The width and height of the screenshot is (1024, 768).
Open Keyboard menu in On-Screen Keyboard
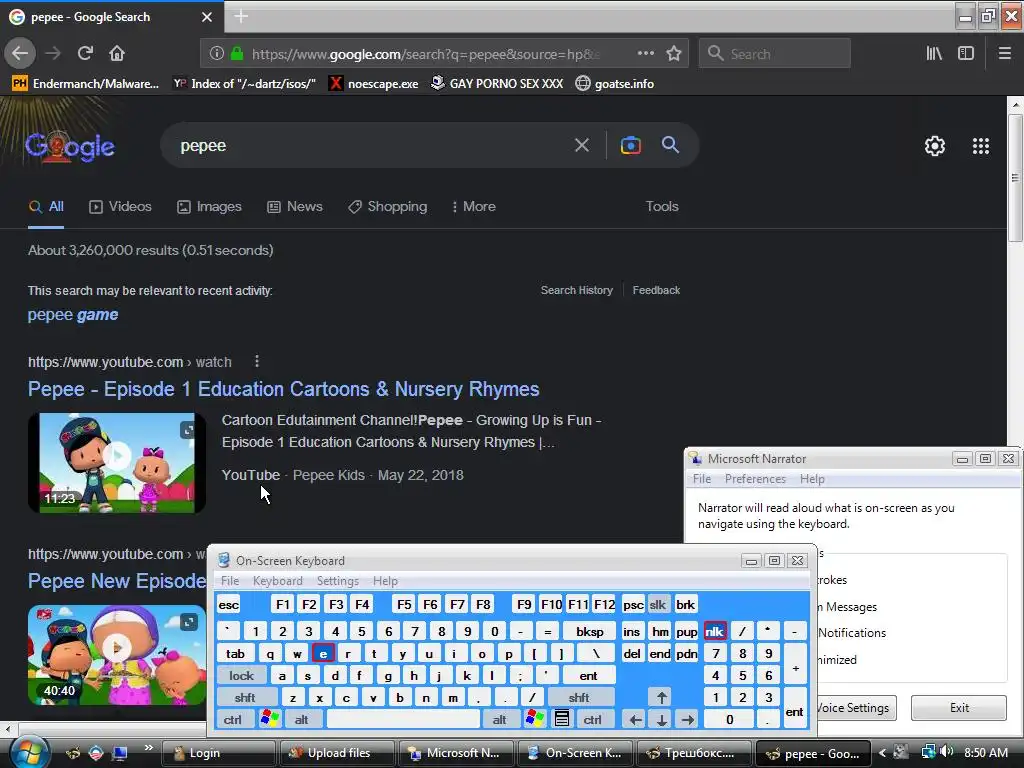[x=278, y=581]
